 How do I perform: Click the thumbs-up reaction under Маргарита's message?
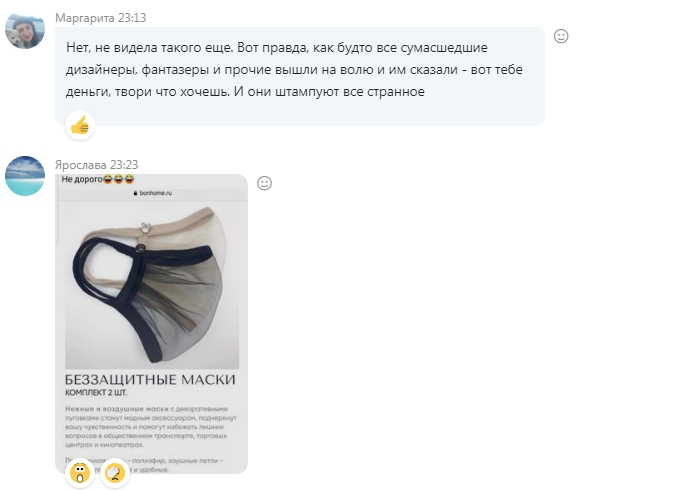click(x=80, y=126)
